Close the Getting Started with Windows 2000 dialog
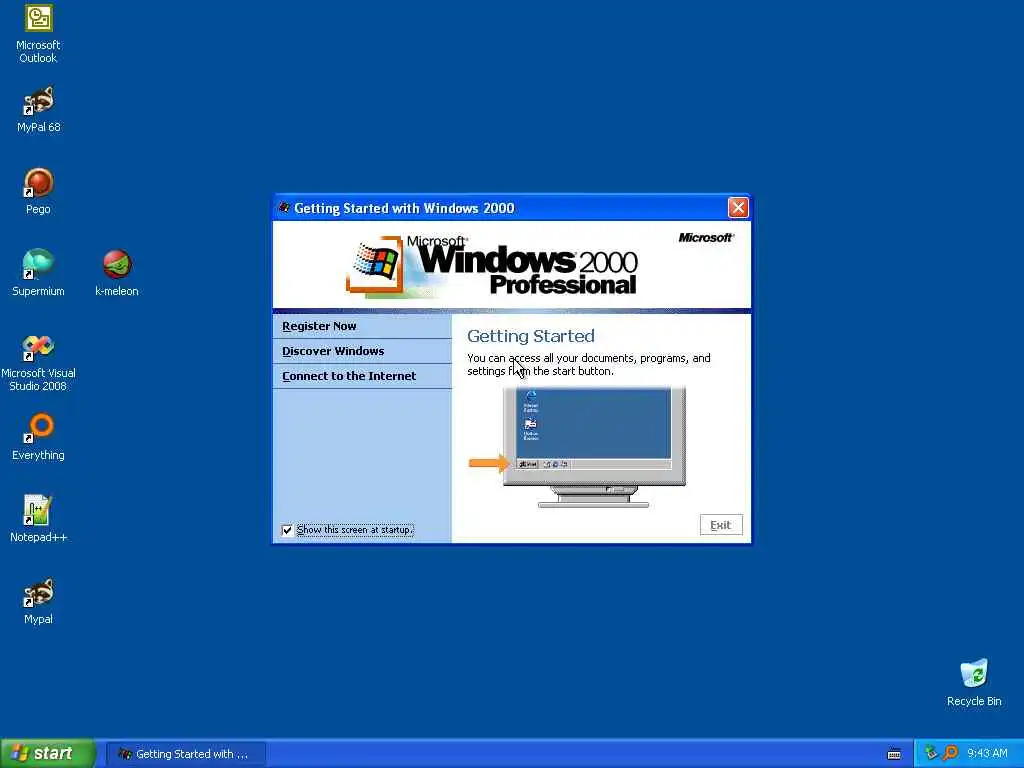Viewport: 1024px width, 768px height. click(x=738, y=208)
